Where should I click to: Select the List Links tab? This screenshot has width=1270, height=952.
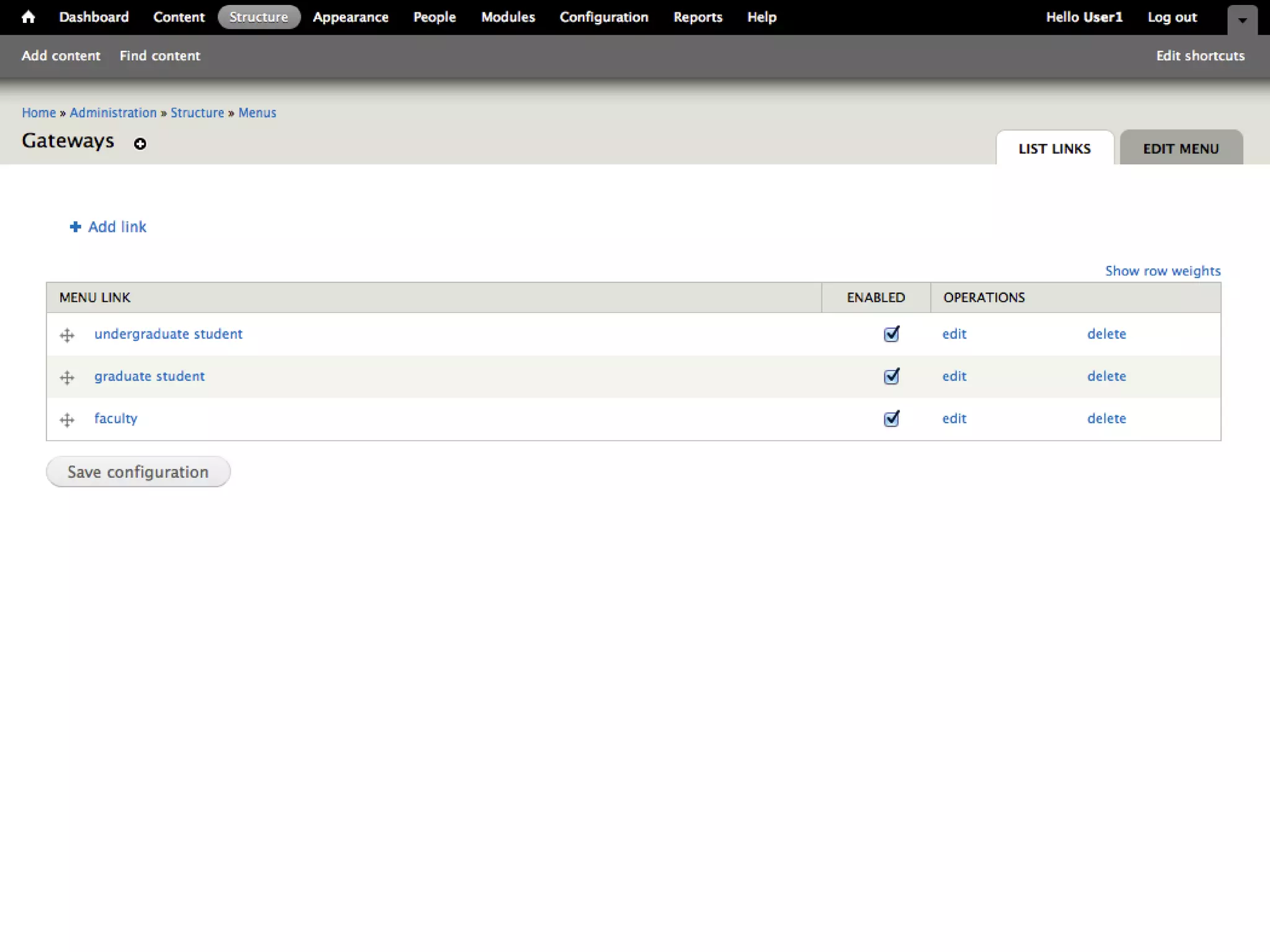pyautogui.click(x=1054, y=149)
